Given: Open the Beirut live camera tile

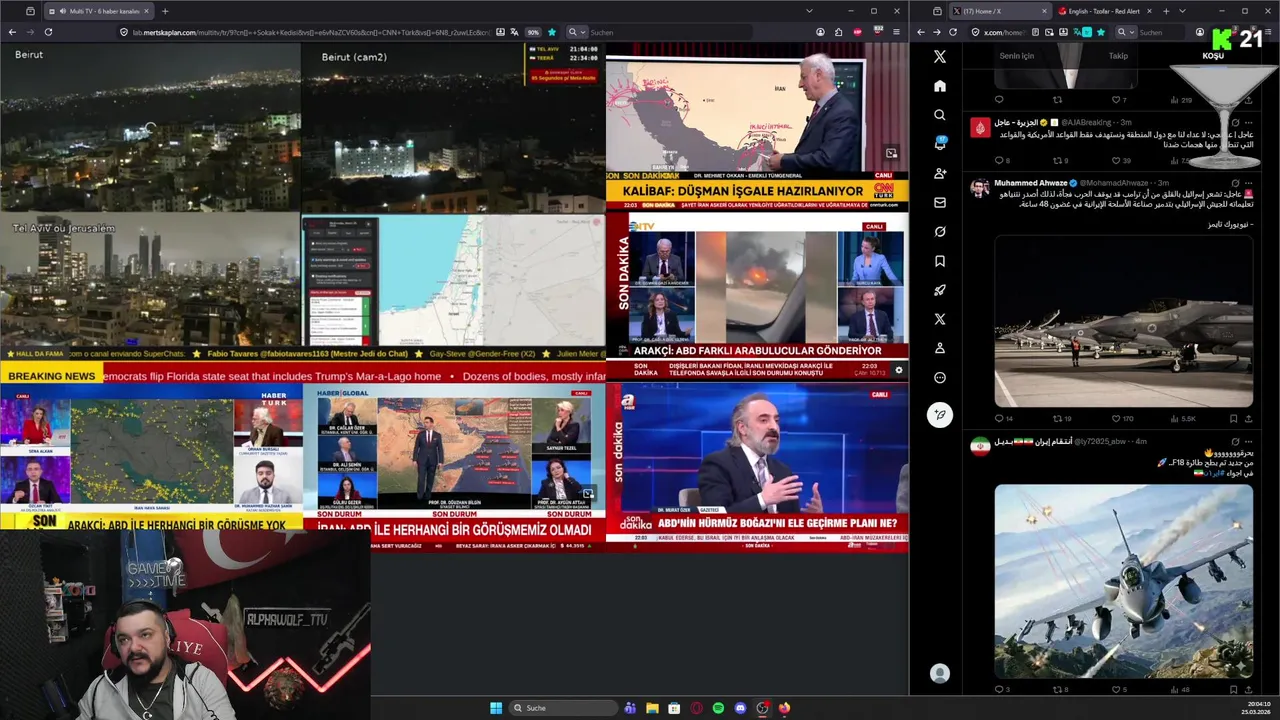Looking at the screenshot, I should [150, 127].
